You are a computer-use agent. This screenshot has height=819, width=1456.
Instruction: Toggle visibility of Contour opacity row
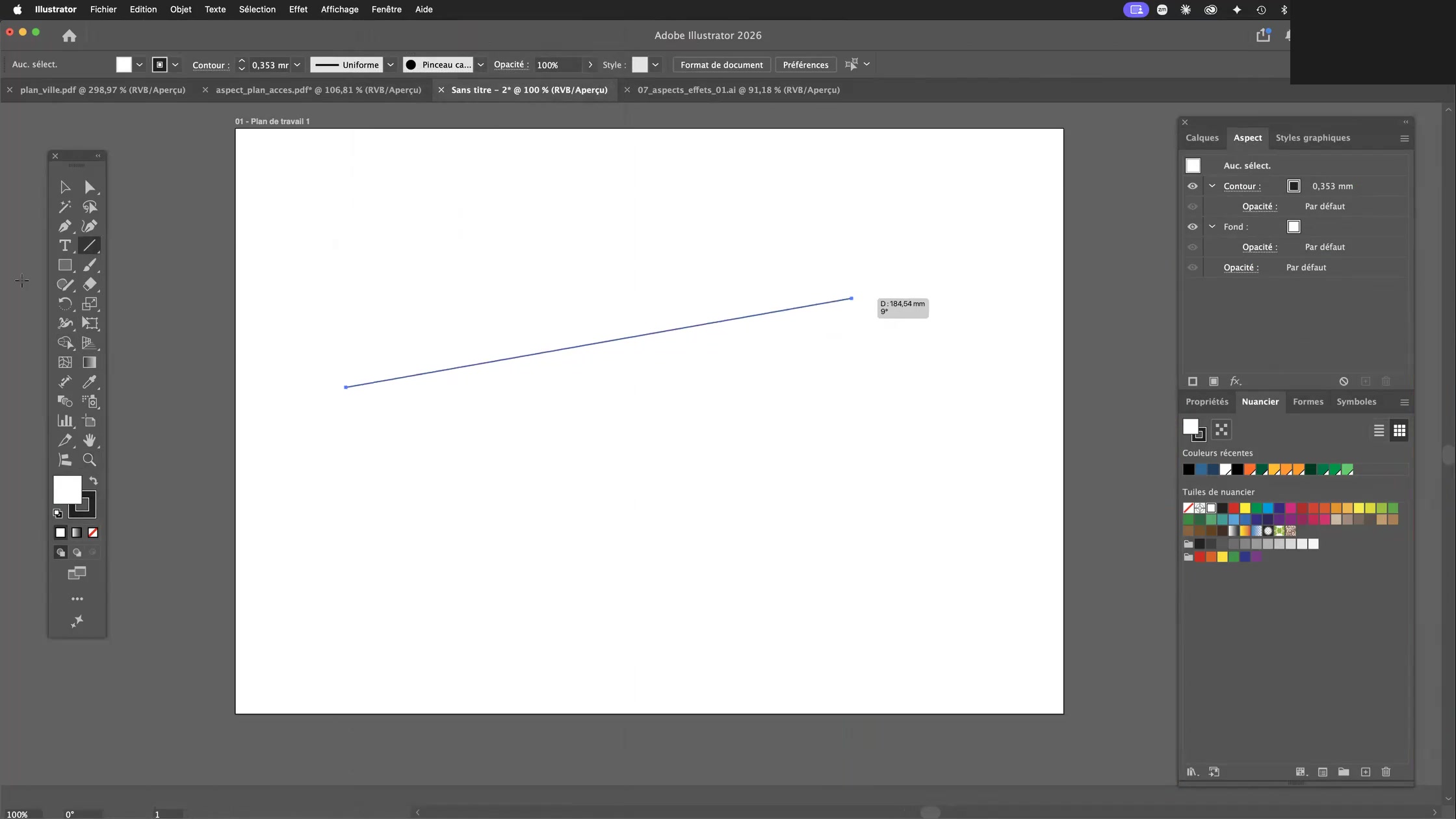1192,207
